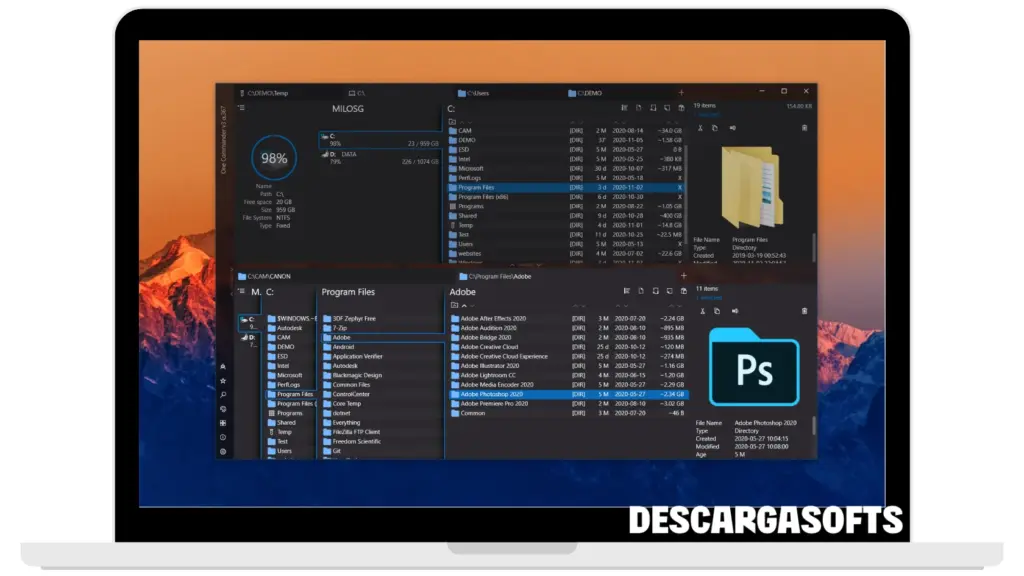Select Blackmagic Design in Program Files column
The height and width of the screenshot is (576, 1024).
(x=357, y=375)
